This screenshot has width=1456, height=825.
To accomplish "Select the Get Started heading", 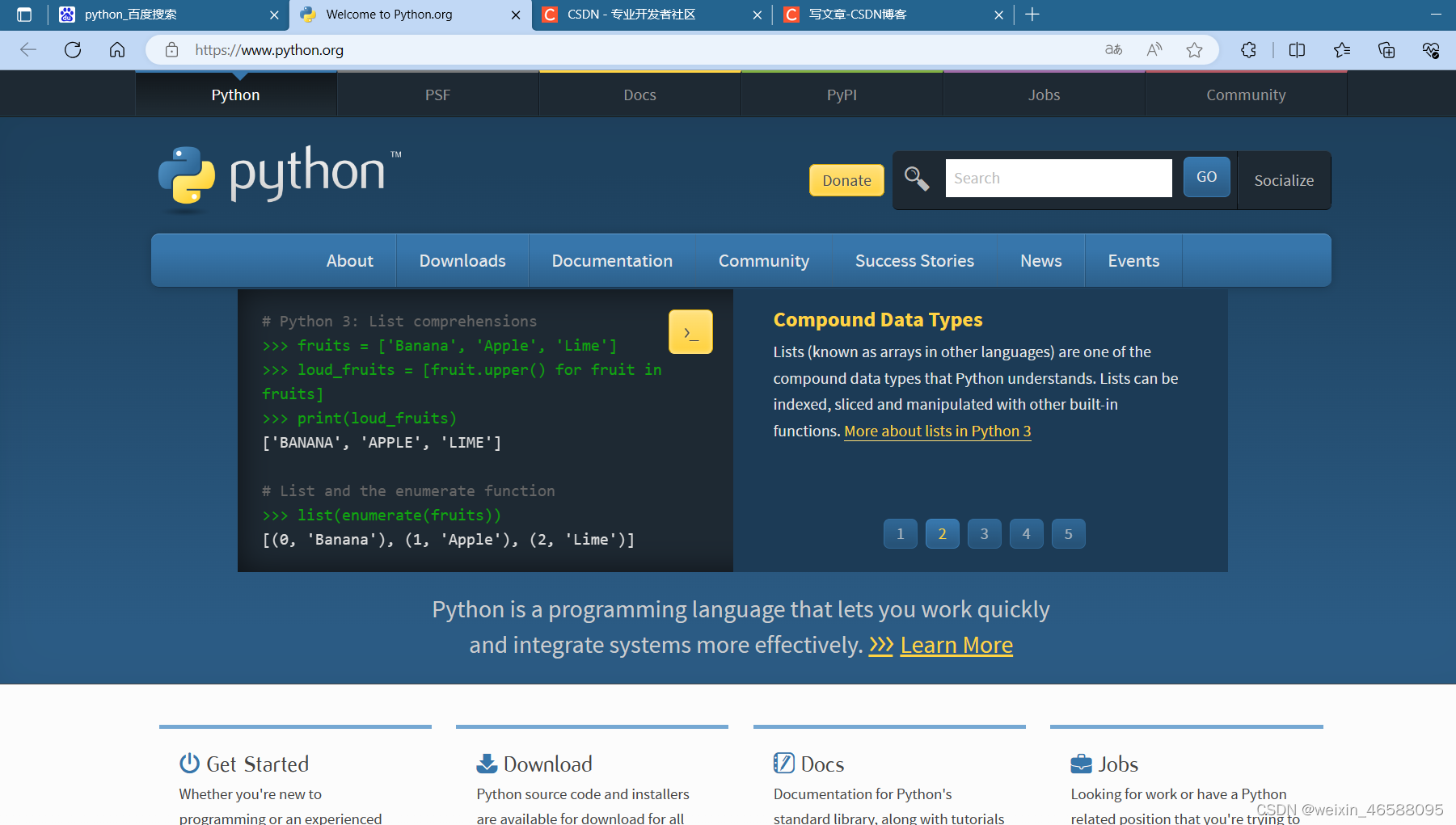I will click(x=258, y=764).
